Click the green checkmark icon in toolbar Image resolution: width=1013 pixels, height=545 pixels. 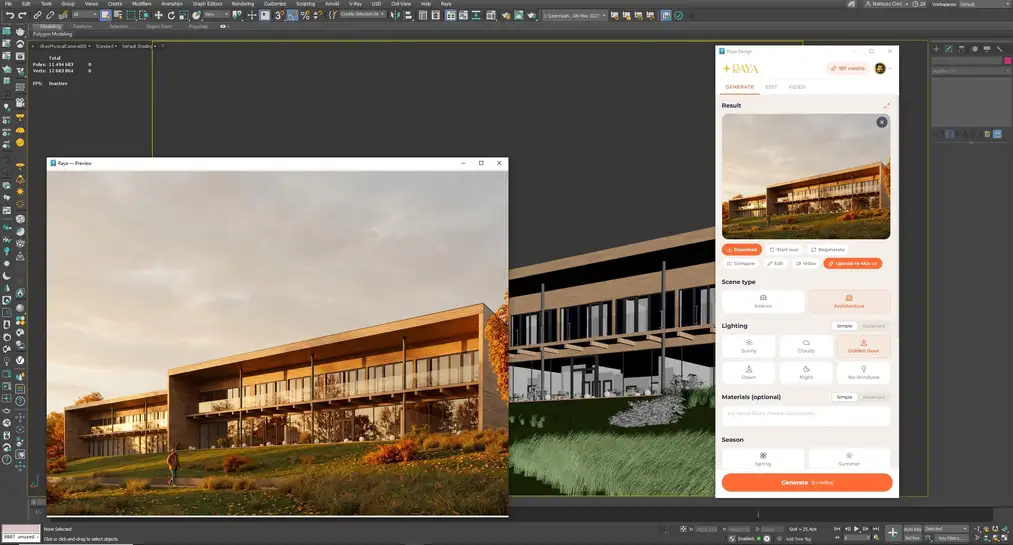[678, 15]
